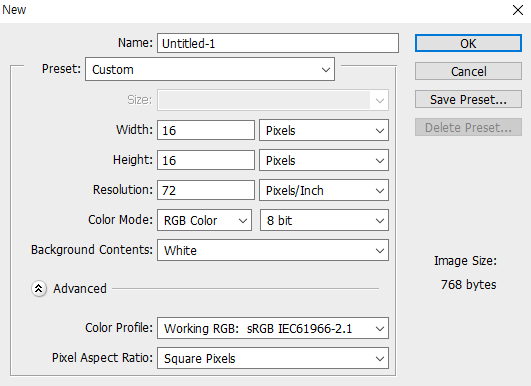This screenshot has height=386, width=531.
Task: Click the Cancel button
Action: [x=468, y=71]
